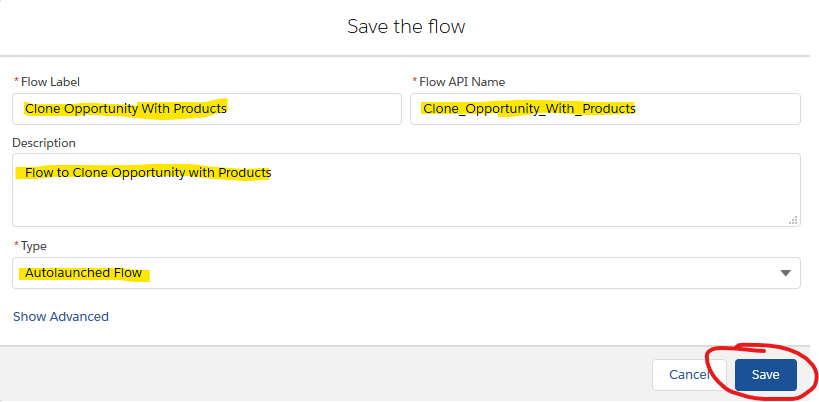
Task: Focus the Flow API Name input field
Action: (605, 109)
